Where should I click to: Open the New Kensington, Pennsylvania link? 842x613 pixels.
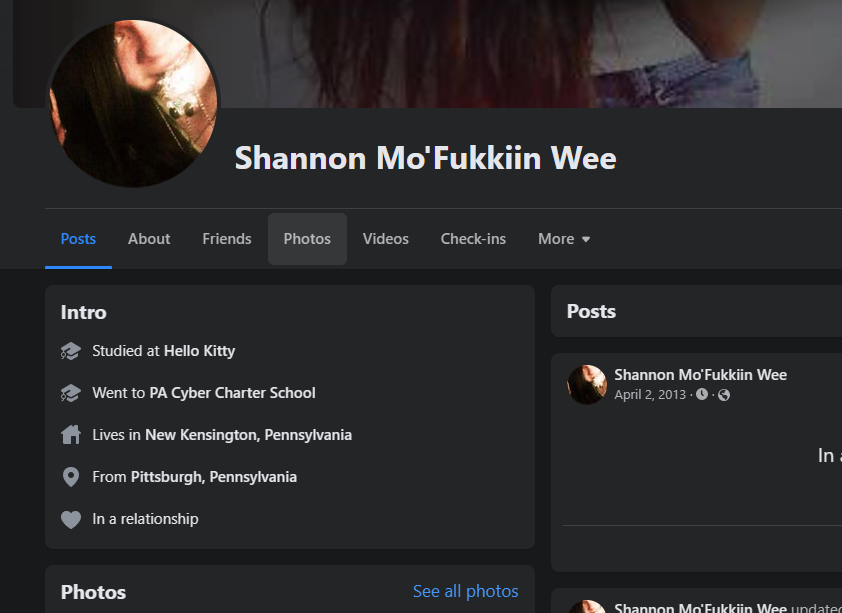coord(249,435)
